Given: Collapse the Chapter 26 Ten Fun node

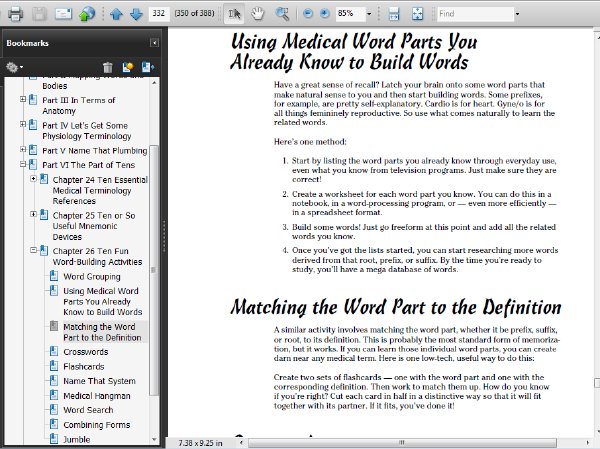Looking at the screenshot, I should [34, 250].
